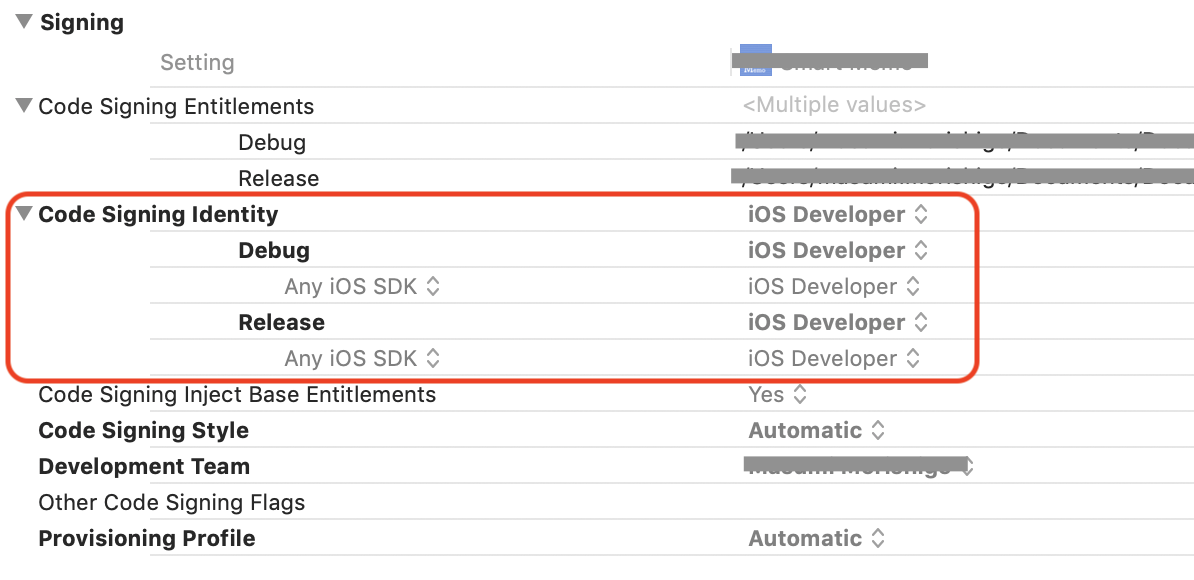This screenshot has width=1194, height=580.
Task: Select the bold Release label under Code Signing Identity
Action: tap(282, 322)
